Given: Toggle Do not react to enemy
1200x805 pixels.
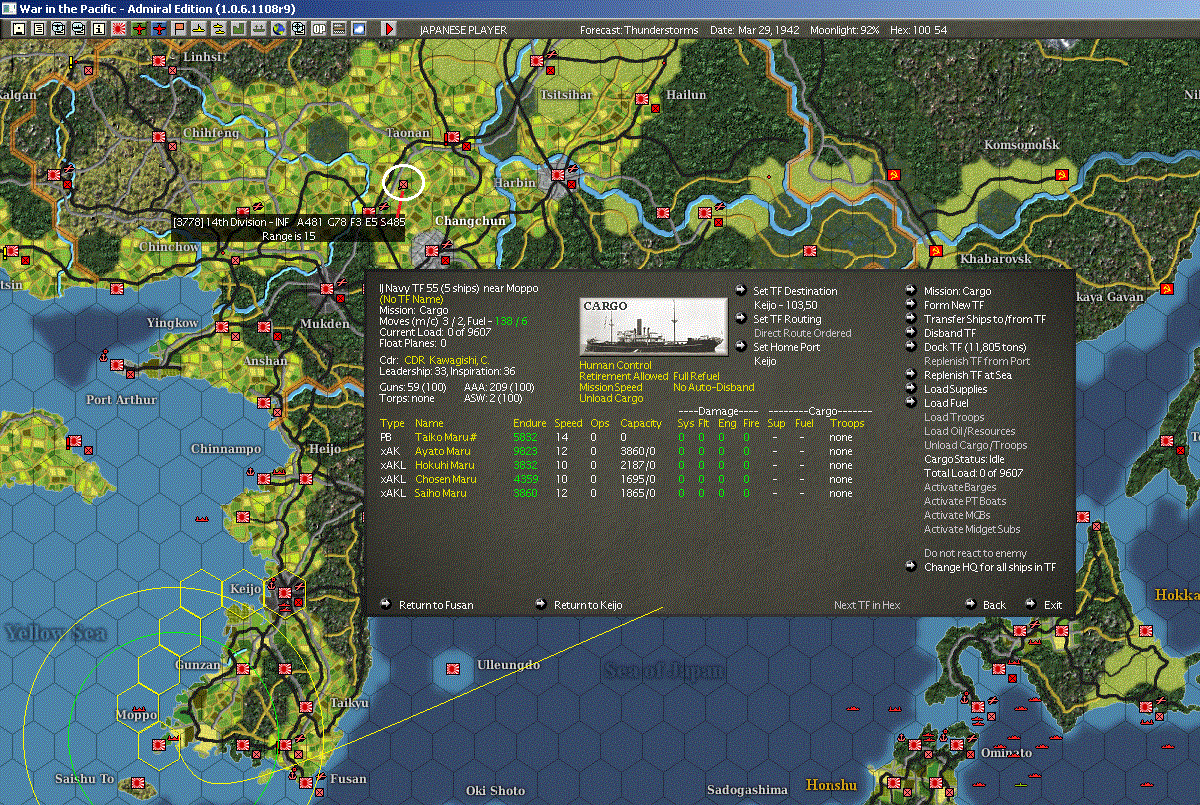Looking at the screenshot, I should click(975, 553).
